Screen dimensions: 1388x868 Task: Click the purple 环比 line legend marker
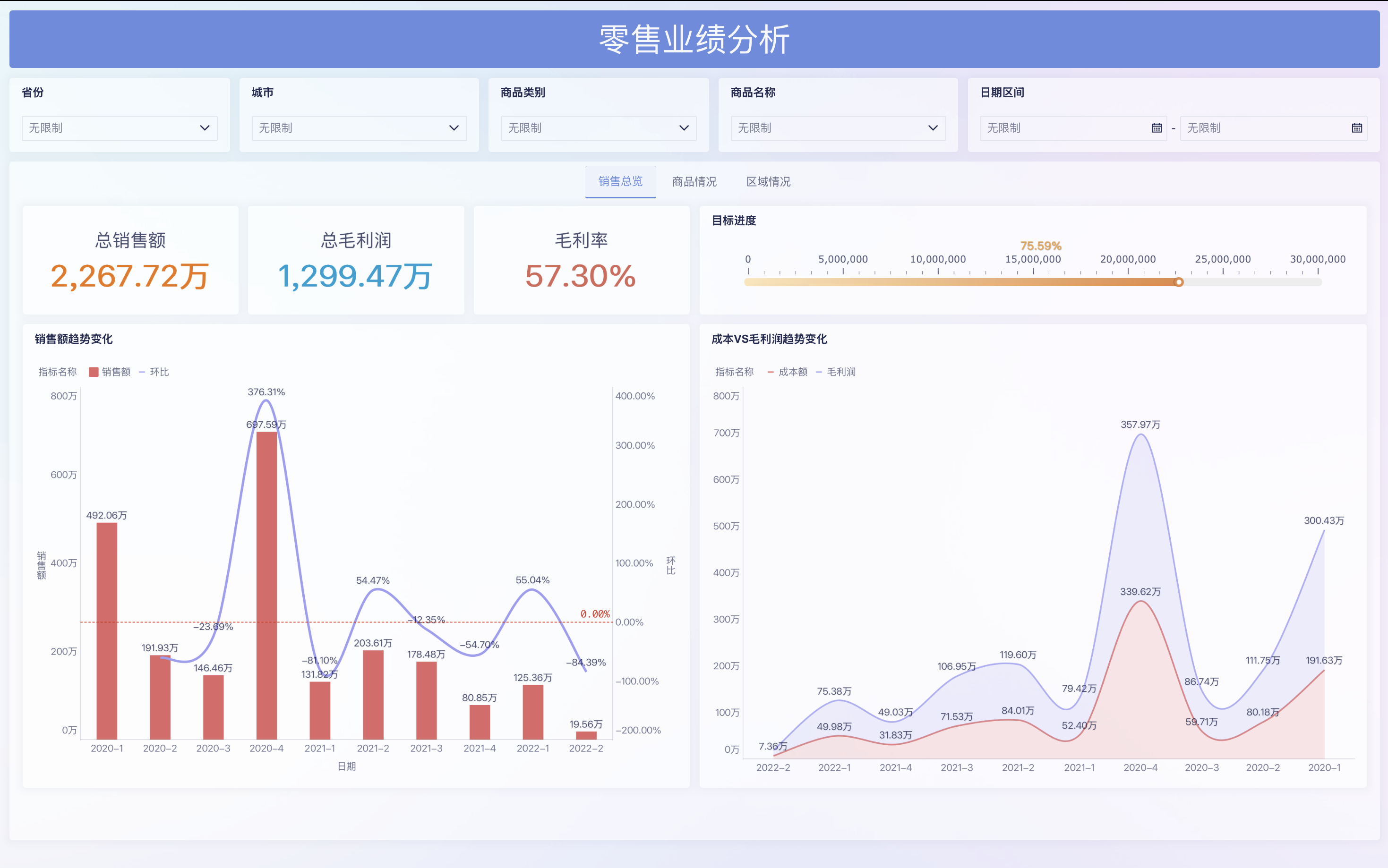coord(142,371)
